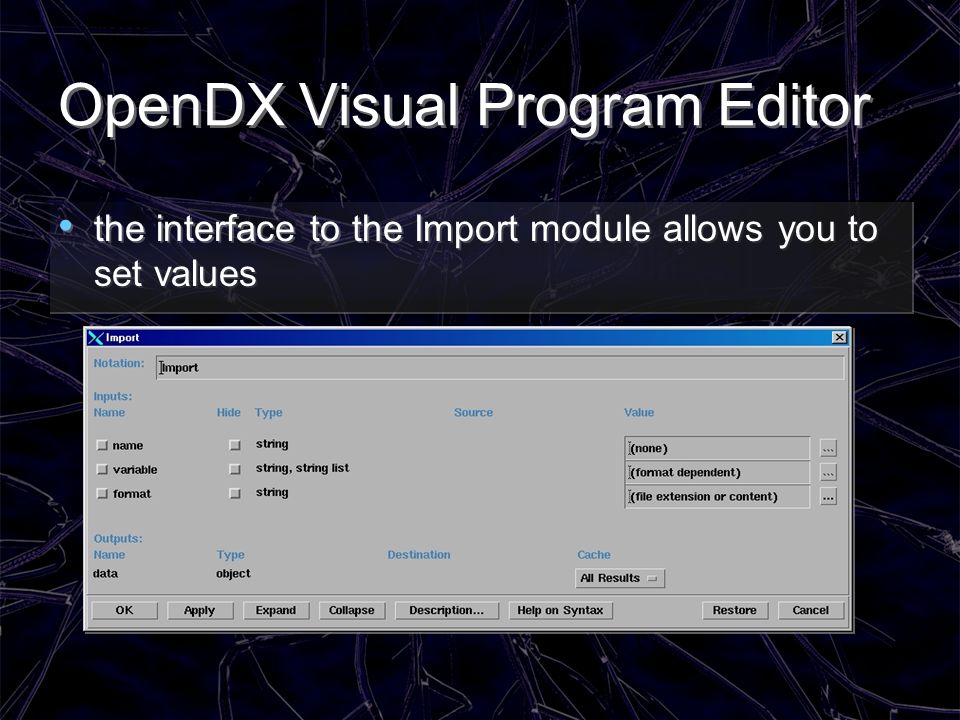Enable the Hide checkbox for variable row
Viewport: 960px width, 720px height.
tap(234, 469)
